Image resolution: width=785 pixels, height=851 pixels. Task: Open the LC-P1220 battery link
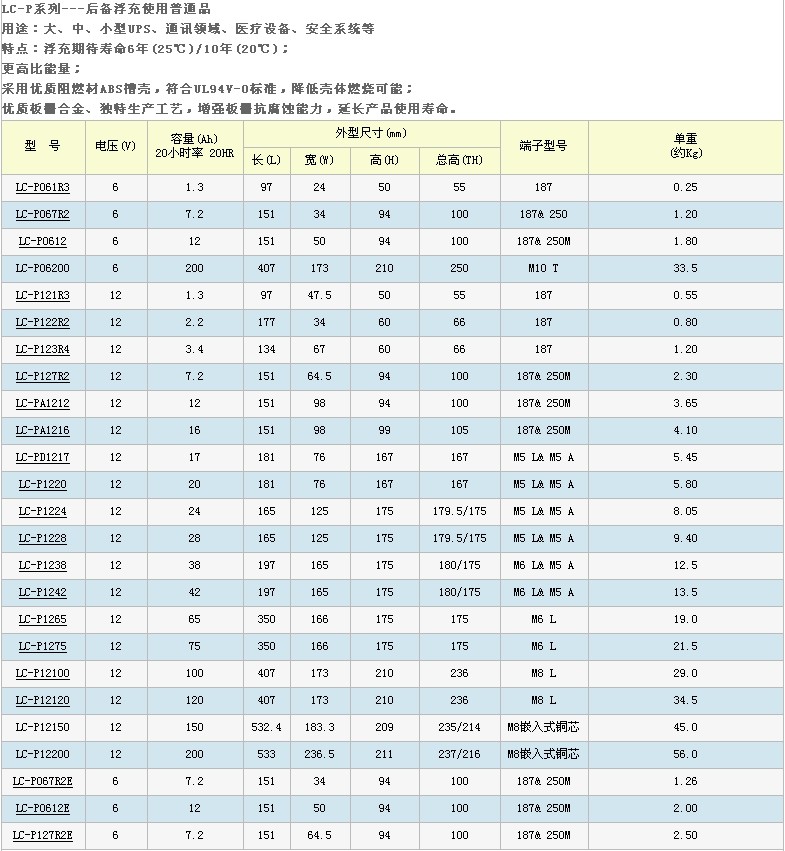pos(42,484)
